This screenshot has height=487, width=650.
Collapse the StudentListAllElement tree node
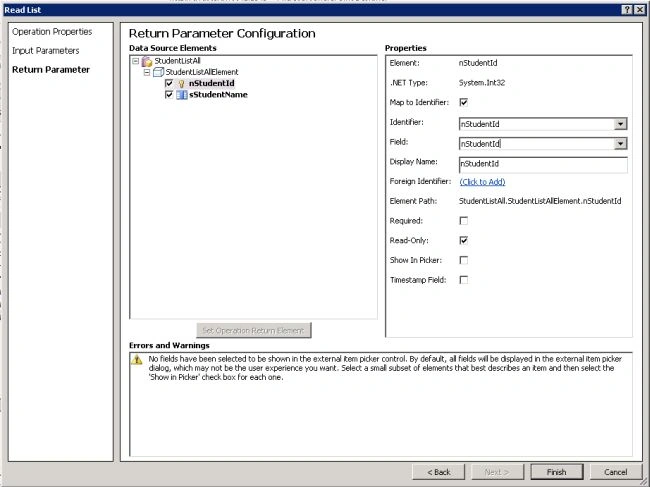tap(147, 72)
